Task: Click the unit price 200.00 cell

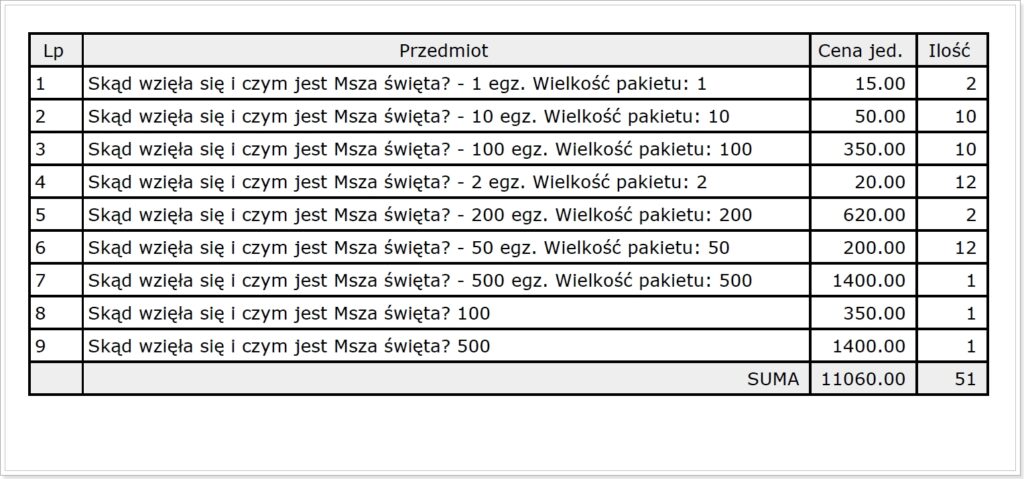Action: 863,248
